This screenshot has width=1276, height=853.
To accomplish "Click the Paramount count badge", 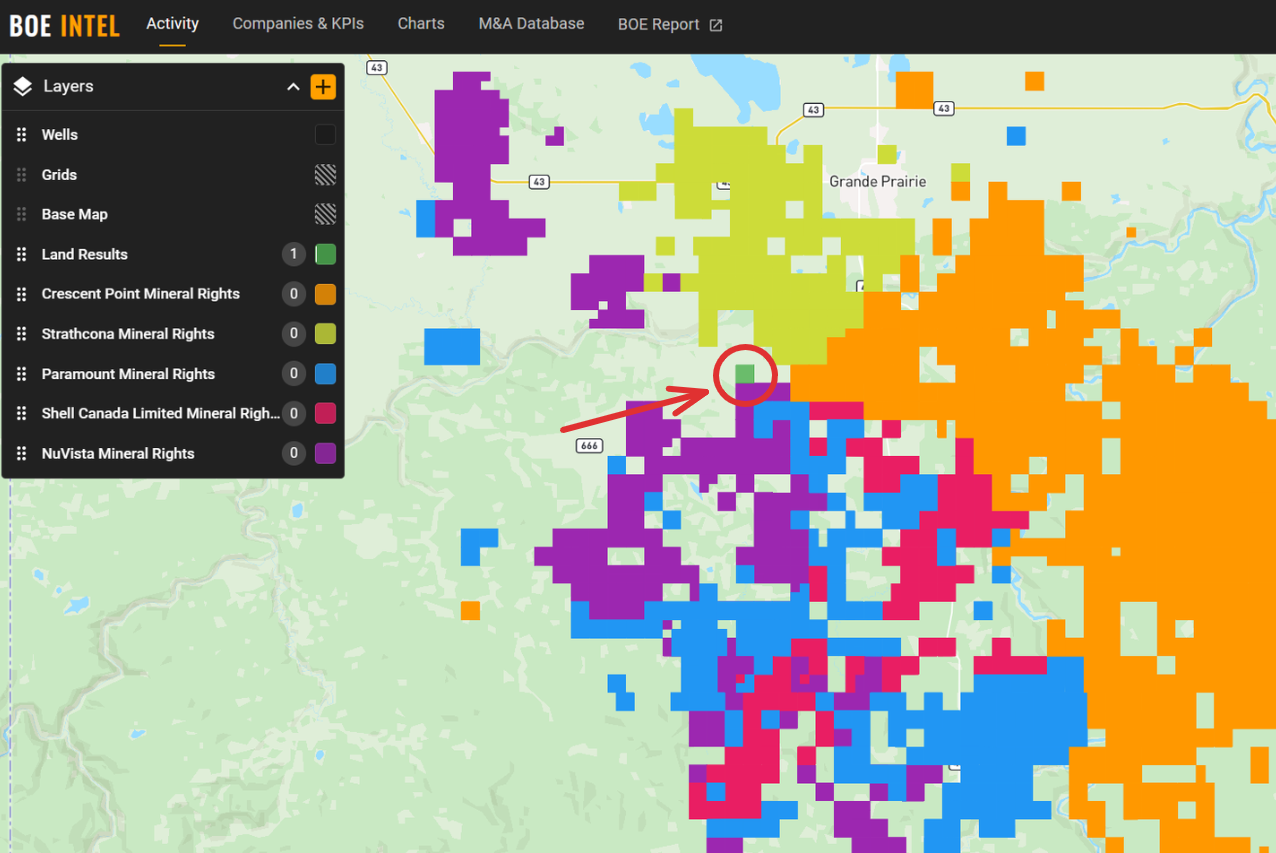I will tap(293, 374).
